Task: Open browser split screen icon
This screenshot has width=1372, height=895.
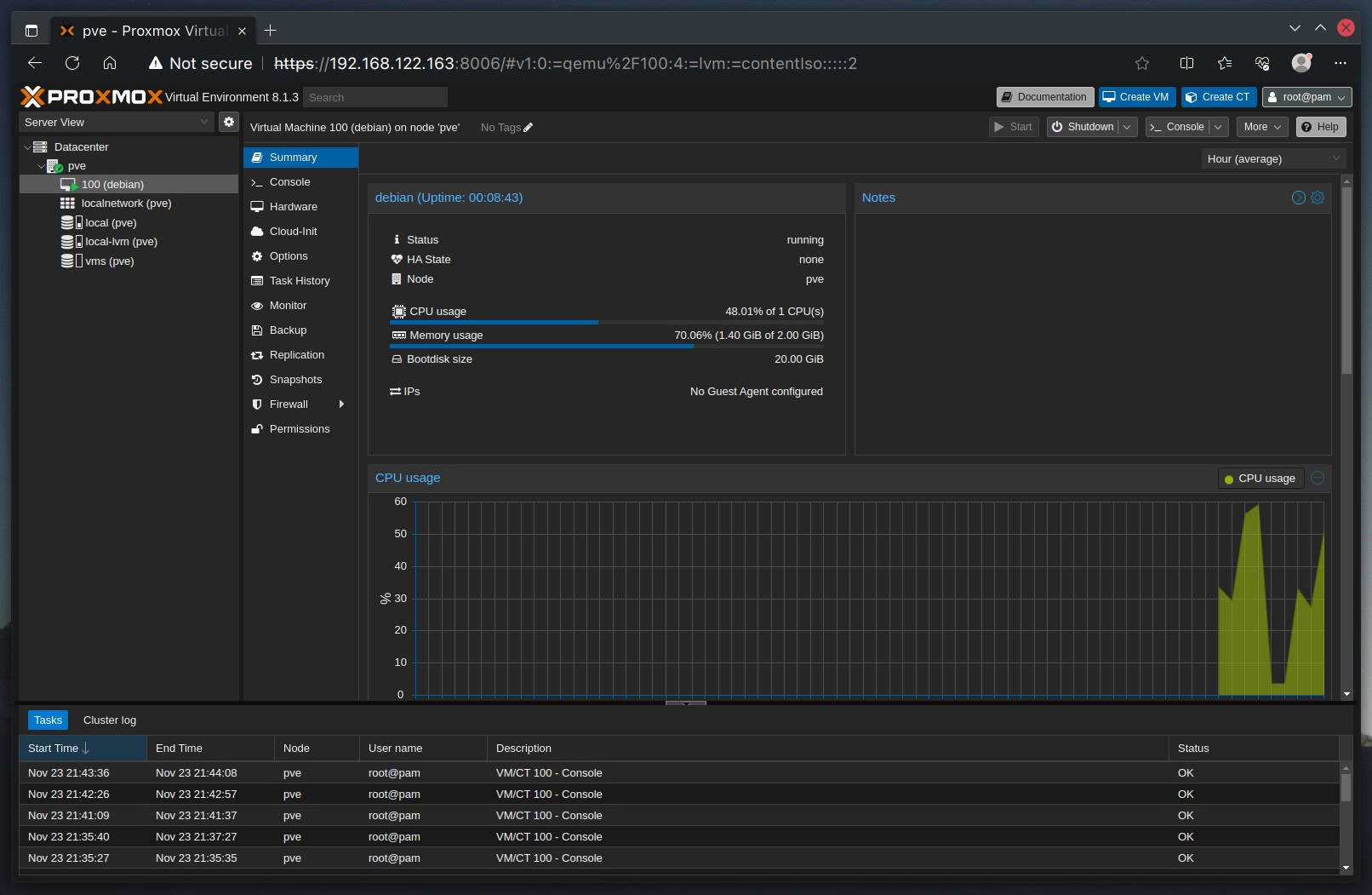Action: coord(1186,63)
